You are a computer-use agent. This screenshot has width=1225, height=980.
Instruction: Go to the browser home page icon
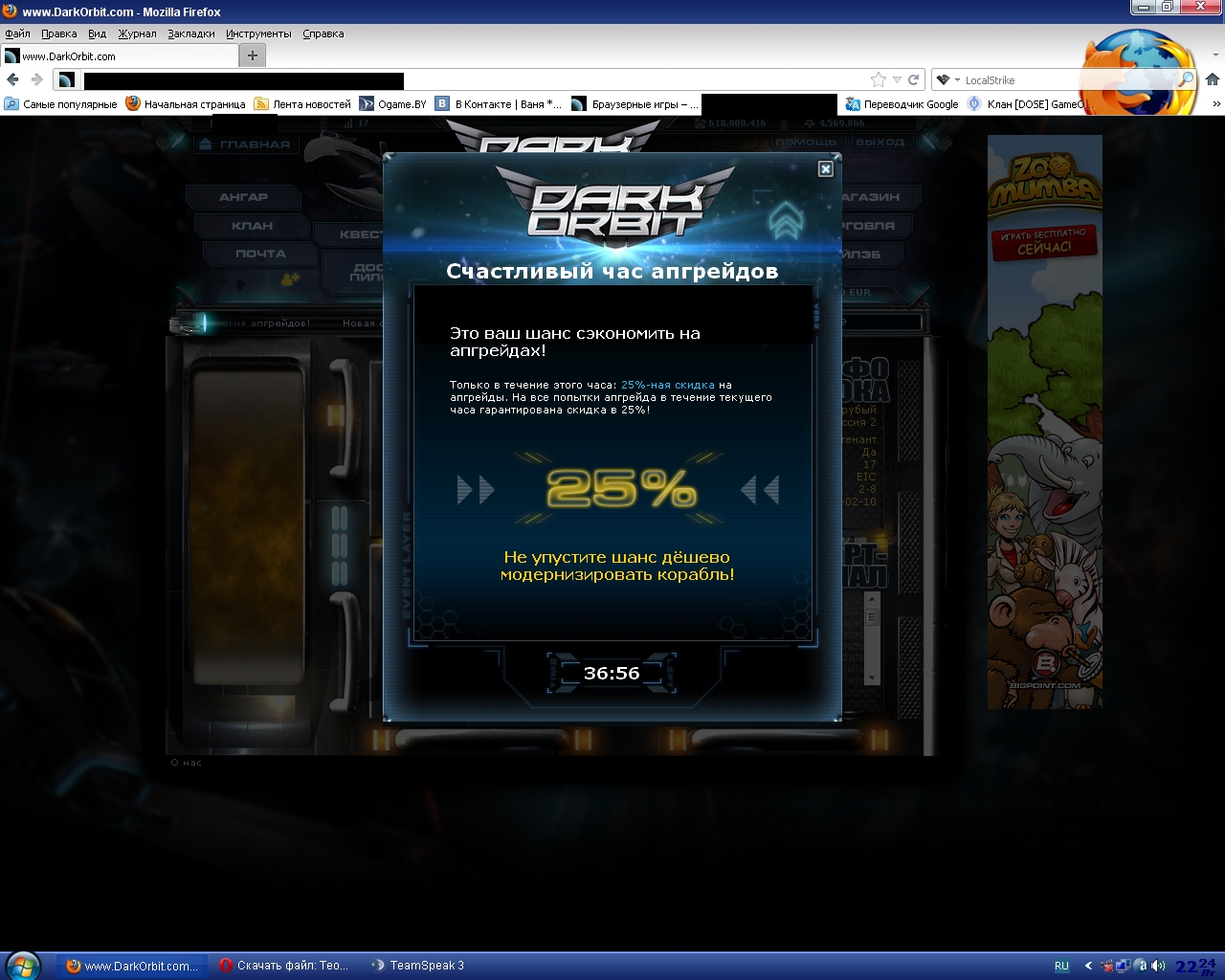[x=1212, y=79]
